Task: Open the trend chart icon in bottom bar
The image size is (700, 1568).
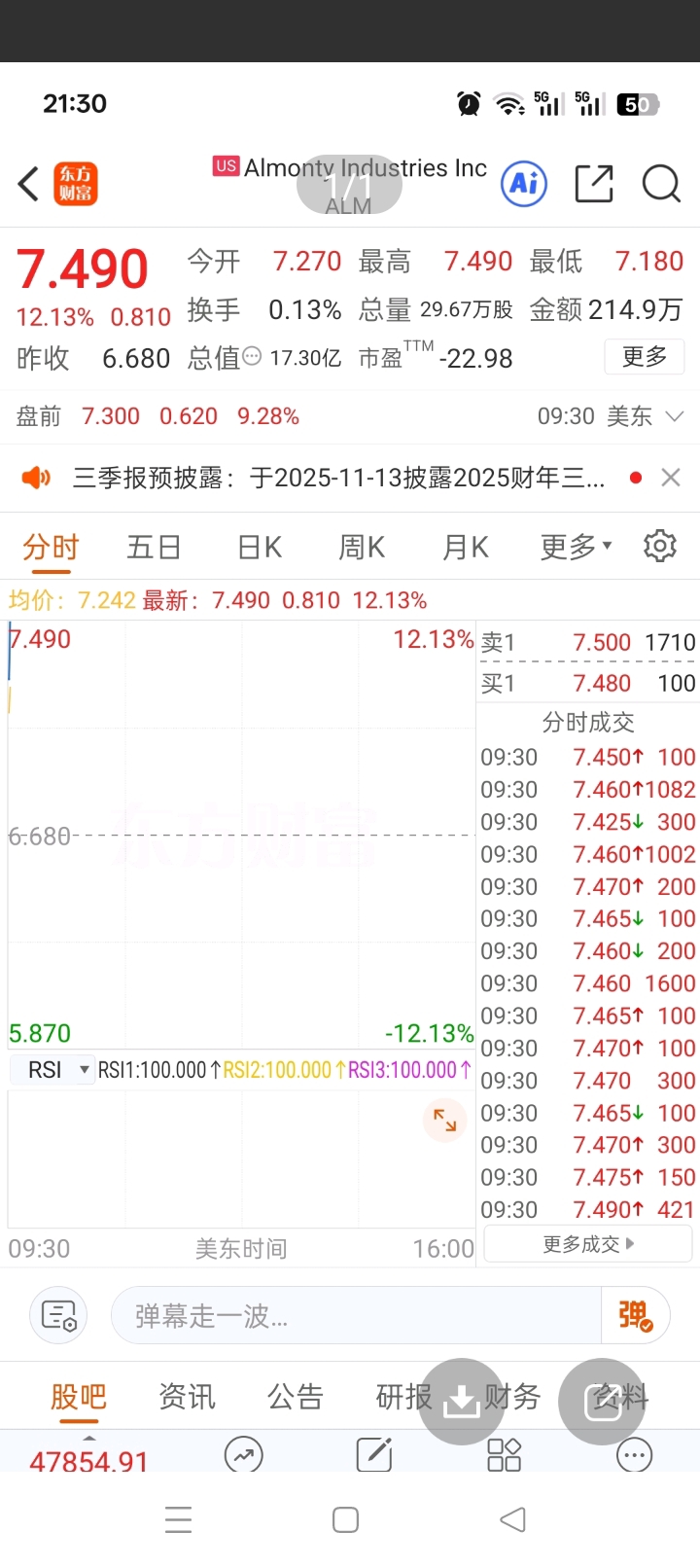Action: [243, 1455]
